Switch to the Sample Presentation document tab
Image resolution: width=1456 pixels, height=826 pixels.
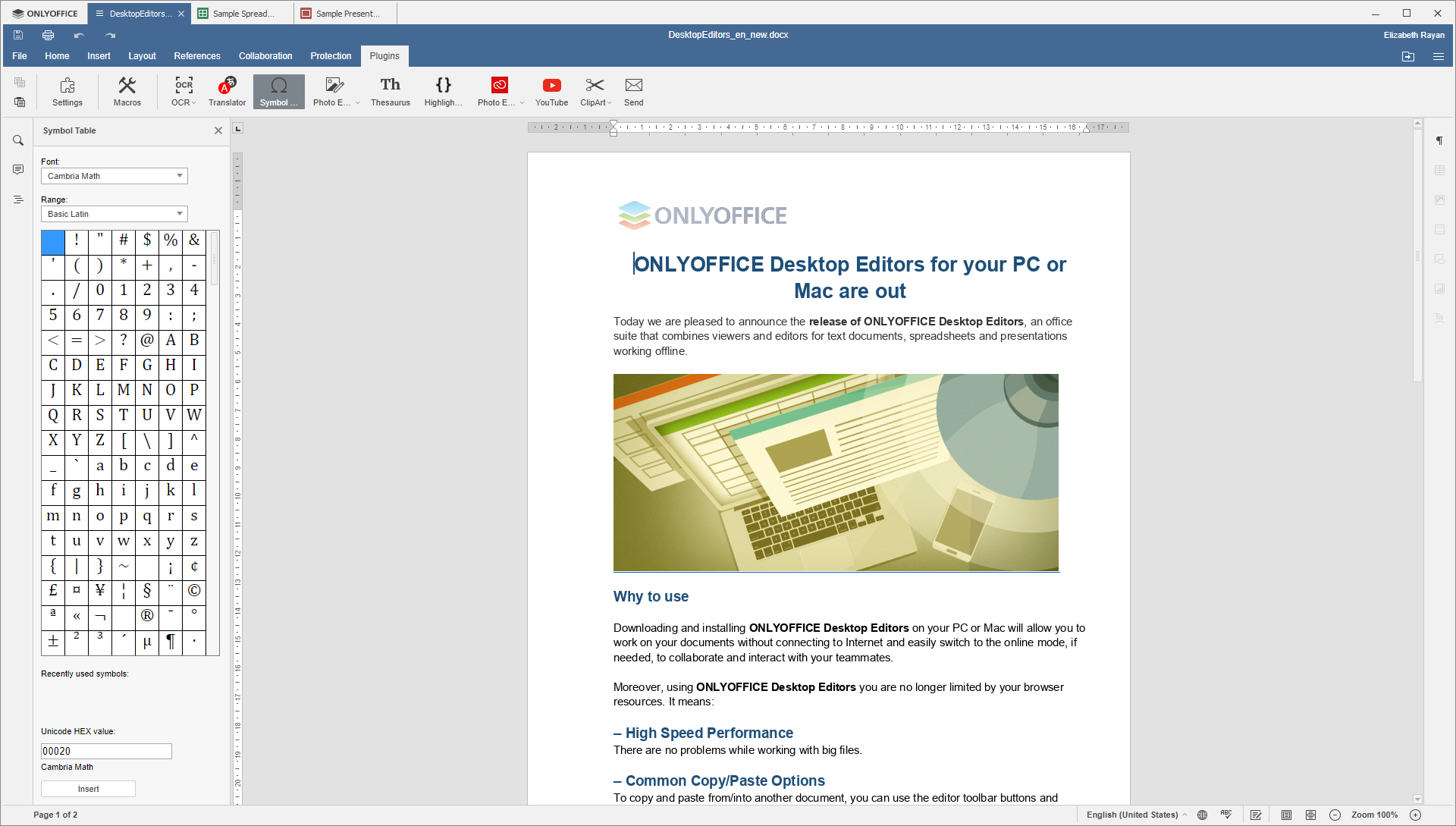pos(346,14)
